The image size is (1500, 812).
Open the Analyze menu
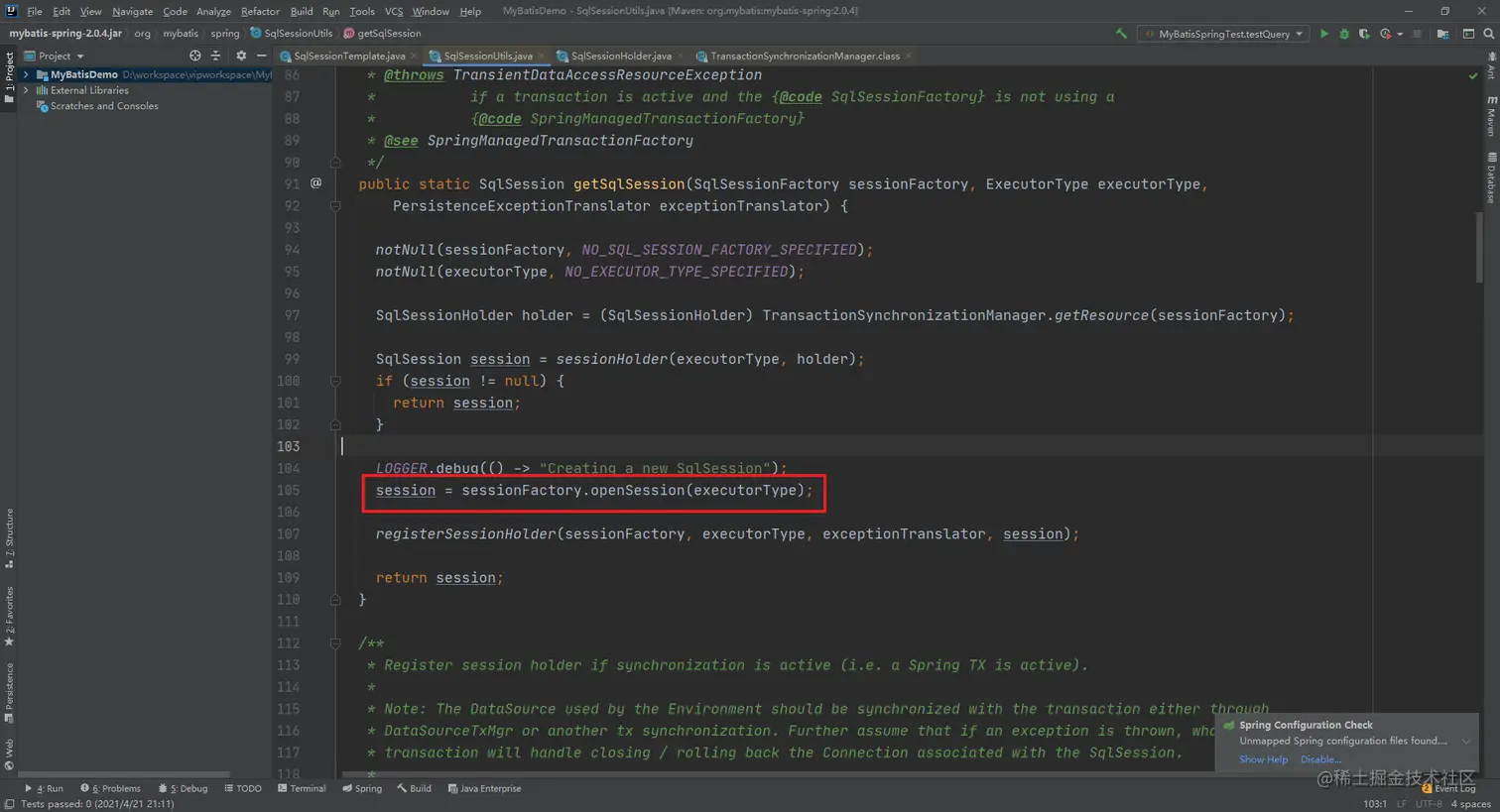coord(213,11)
